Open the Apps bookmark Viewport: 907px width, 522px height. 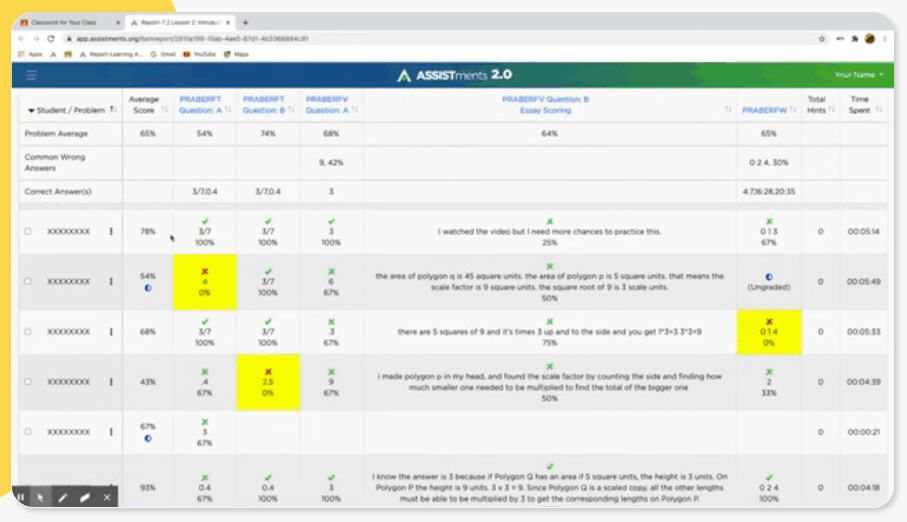click(x=31, y=54)
